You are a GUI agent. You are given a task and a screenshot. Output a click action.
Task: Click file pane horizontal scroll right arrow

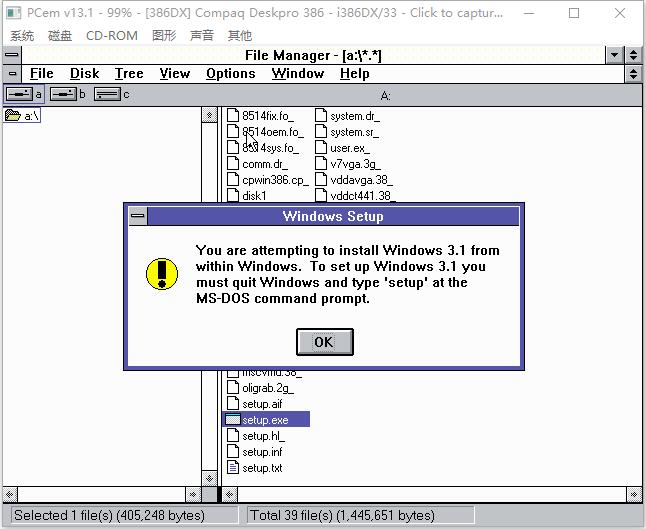pyautogui.click(x=634, y=494)
